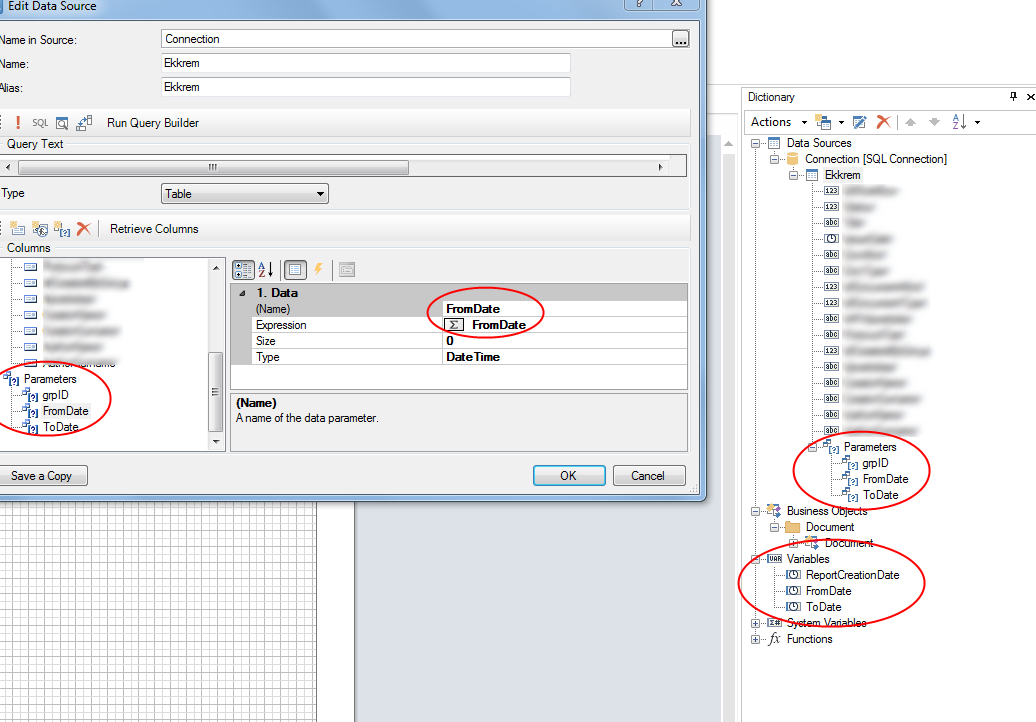Screen dimensions: 1036x722
Task: Open the New Item icon in Dictionary toolbar
Action: (x=823, y=122)
